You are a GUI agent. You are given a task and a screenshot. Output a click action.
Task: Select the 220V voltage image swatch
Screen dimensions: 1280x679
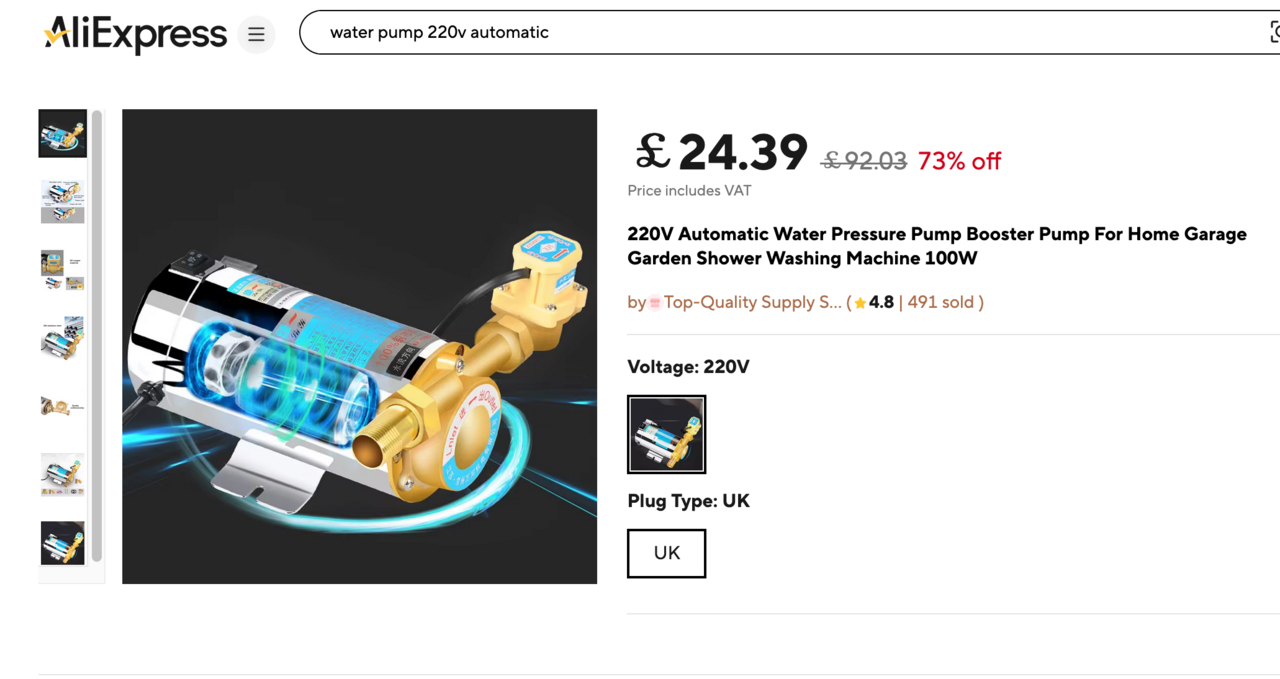(666, 434)
